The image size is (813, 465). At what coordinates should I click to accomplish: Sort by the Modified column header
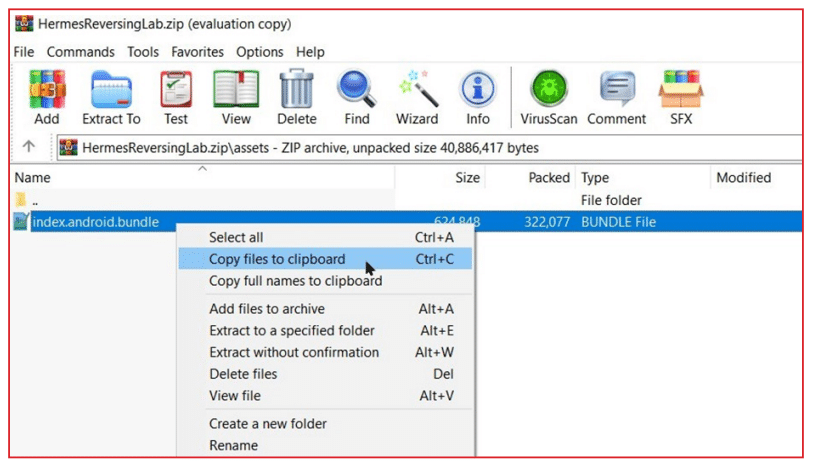[x=756, y=177]
